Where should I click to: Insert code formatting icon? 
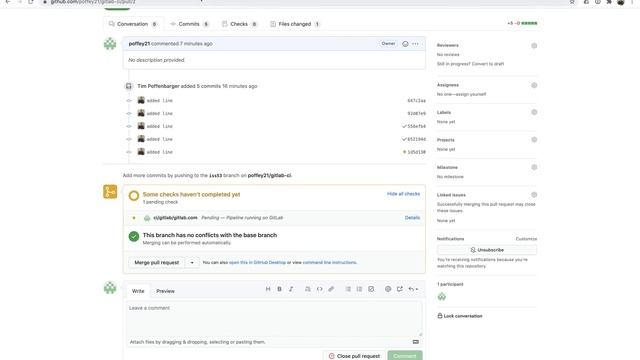click(x=320, y=289)
